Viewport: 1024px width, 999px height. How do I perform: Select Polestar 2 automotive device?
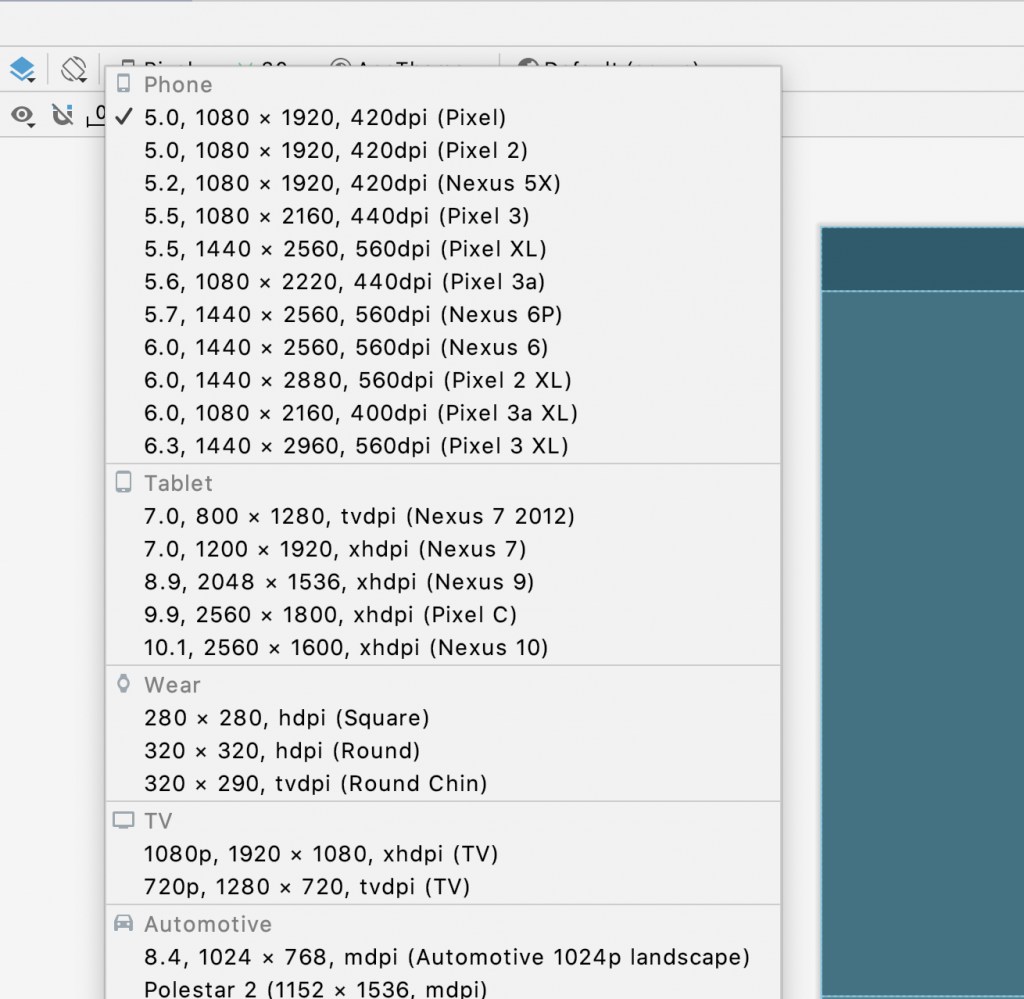pos(443,989)
